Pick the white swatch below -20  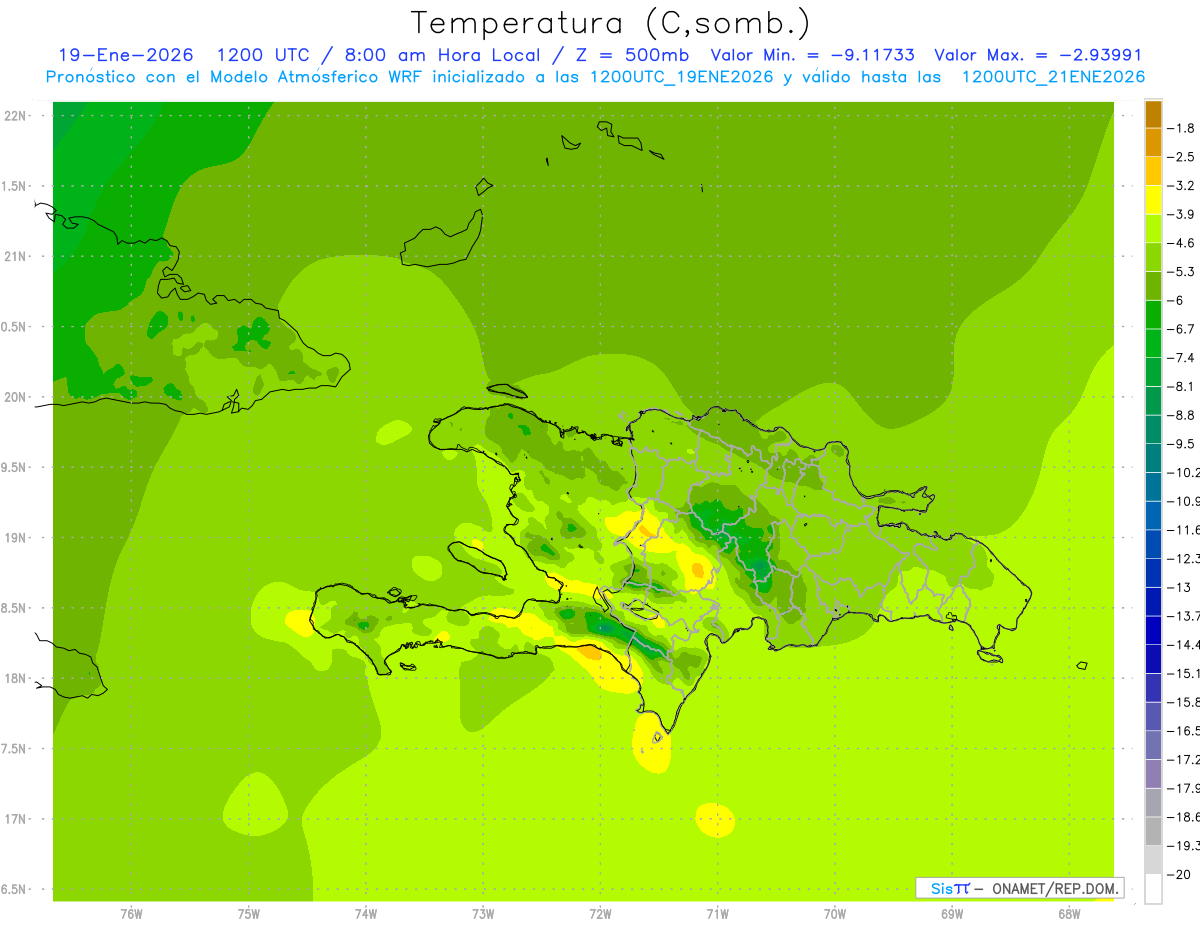1153,889
